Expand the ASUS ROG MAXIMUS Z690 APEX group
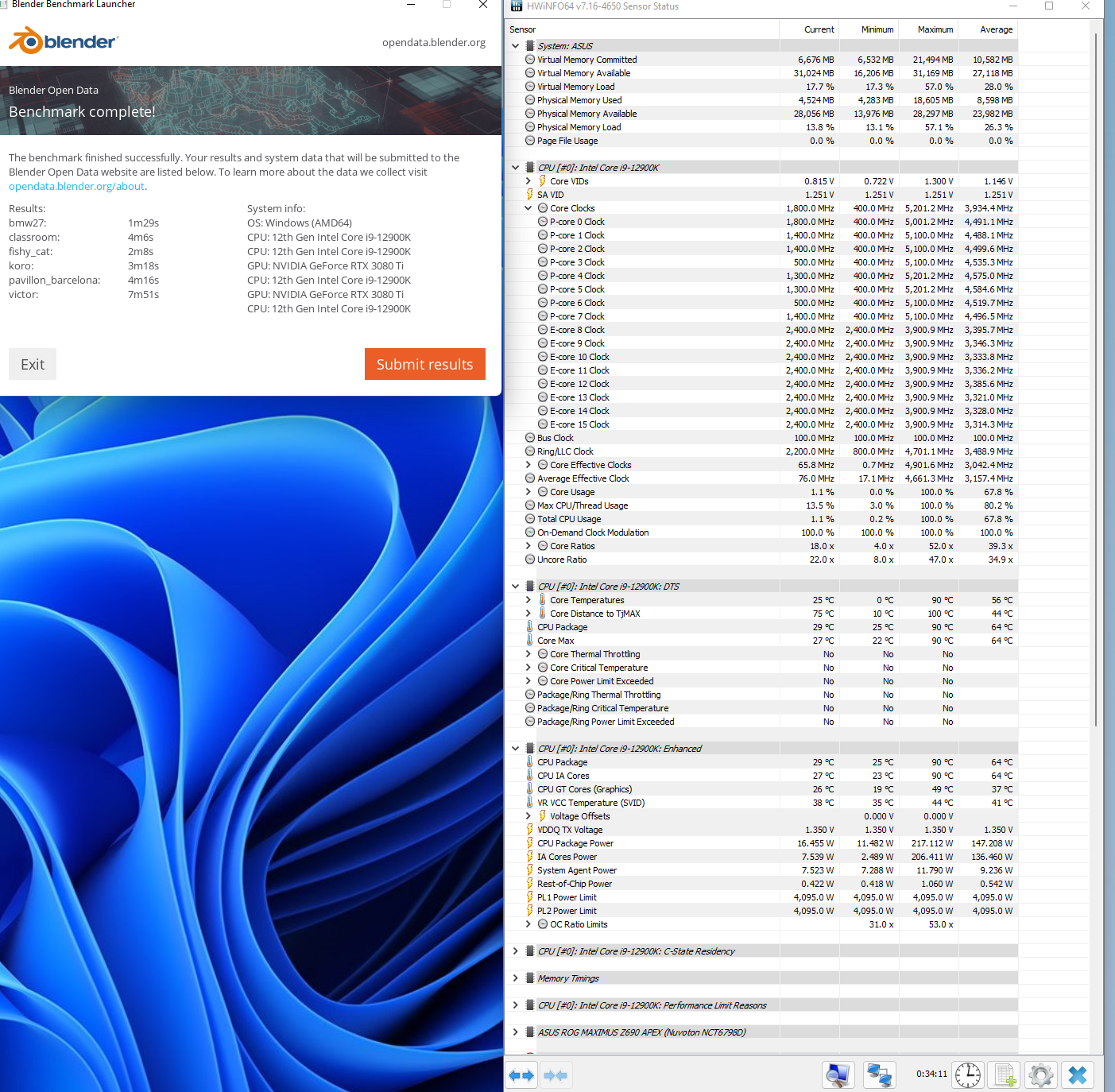This screenshot has height=1092, width=1115. [515, 1032]
